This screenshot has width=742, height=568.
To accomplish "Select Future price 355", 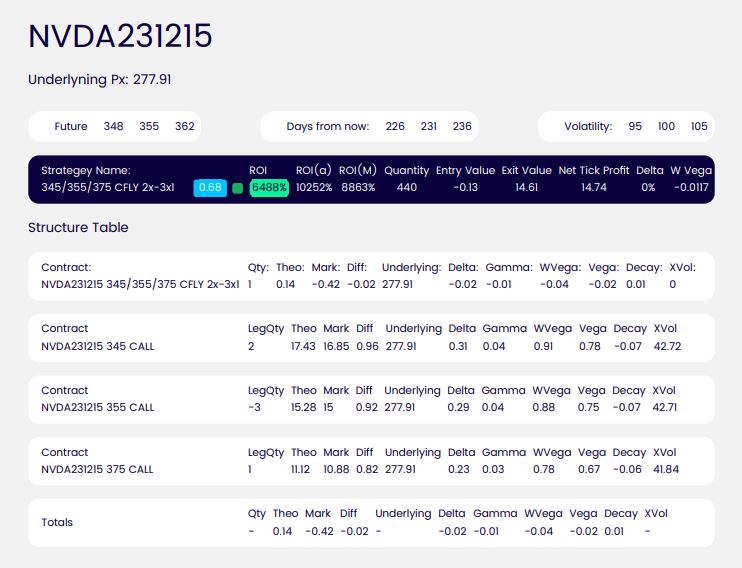I will click(149, 127).
